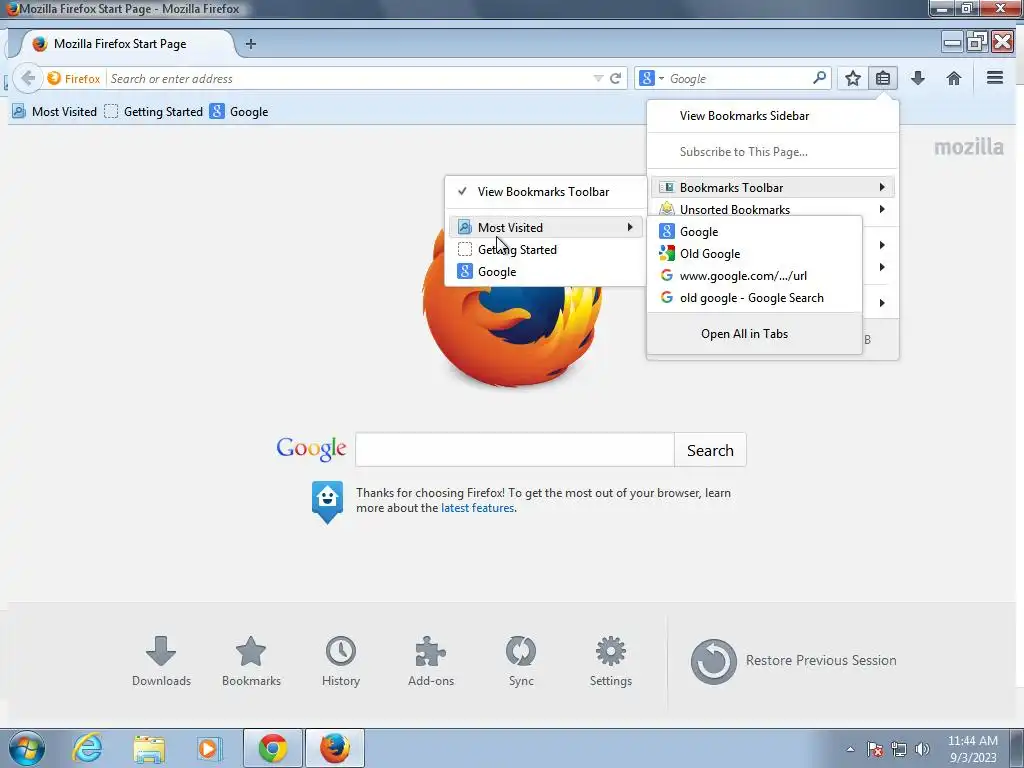Open www.google.com/.../url most visited entry
1024x768 pixels.
[754, 276]
